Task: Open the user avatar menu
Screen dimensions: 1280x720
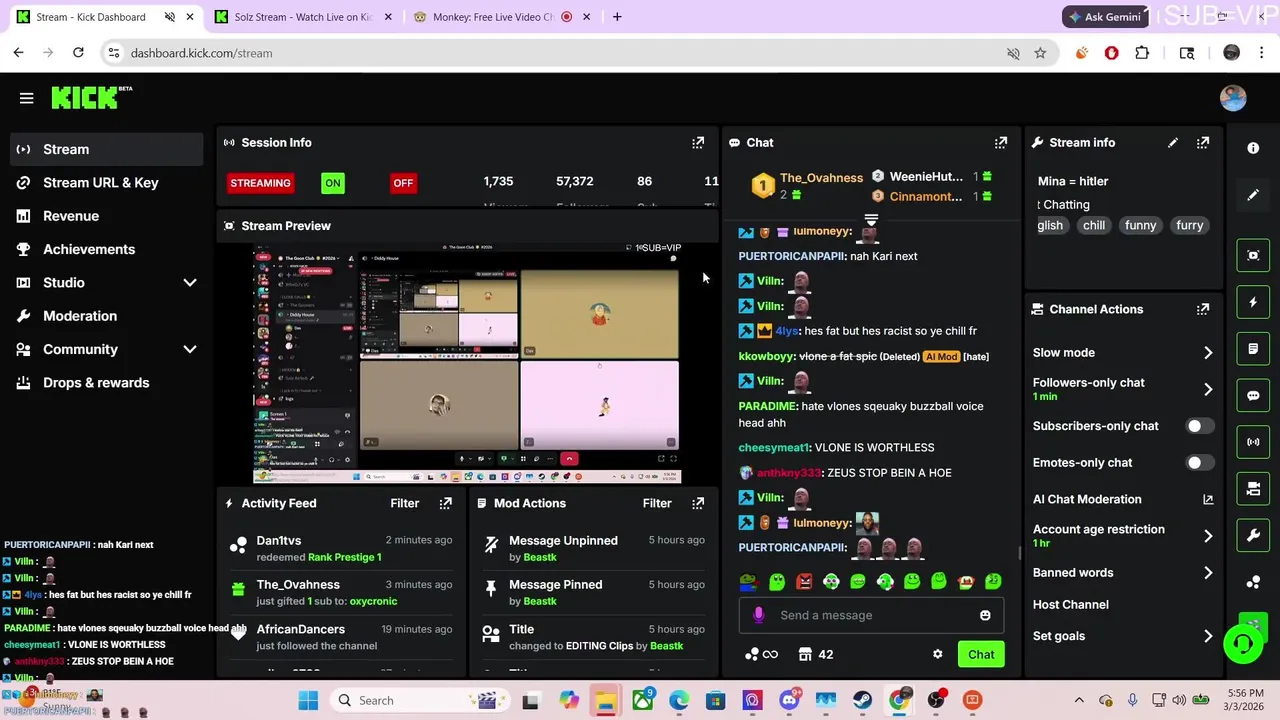Action: (x=1233, y=97)
